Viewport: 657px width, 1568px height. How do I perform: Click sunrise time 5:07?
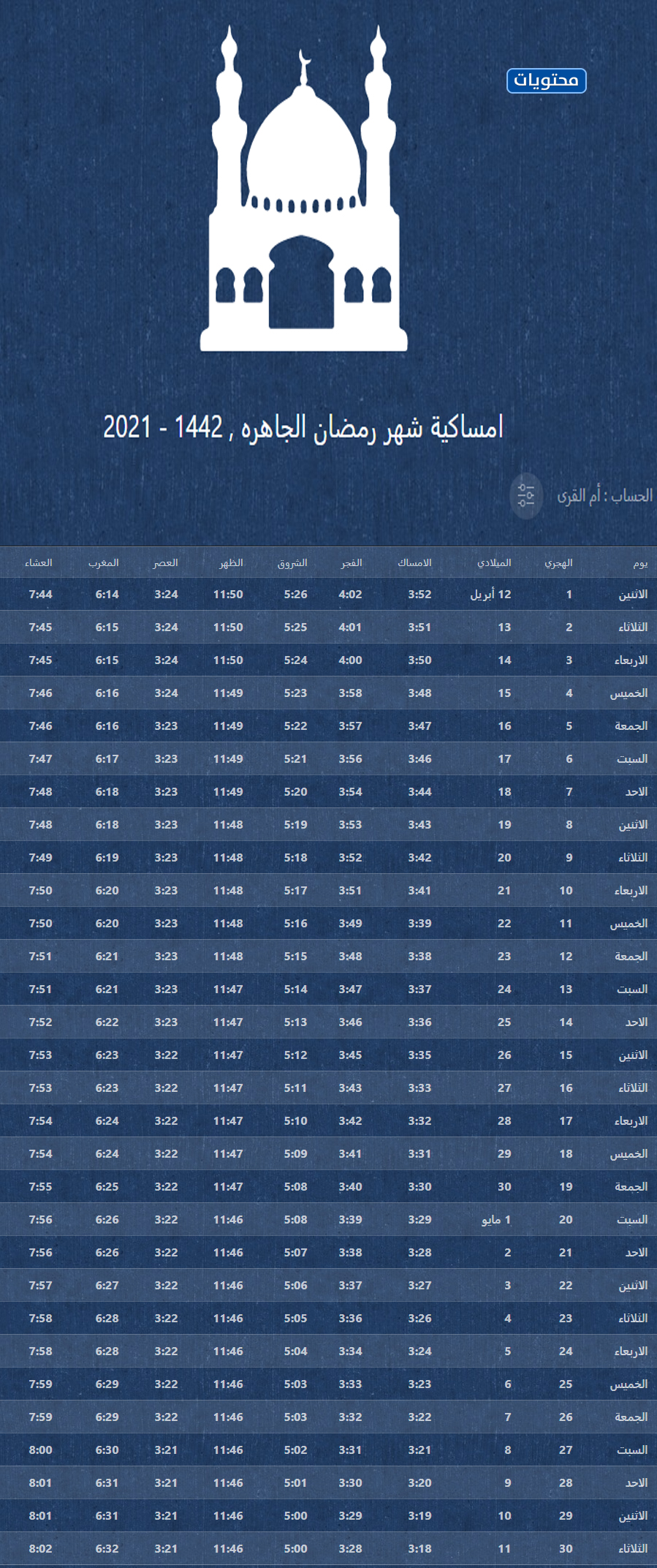pos(295,1253)
